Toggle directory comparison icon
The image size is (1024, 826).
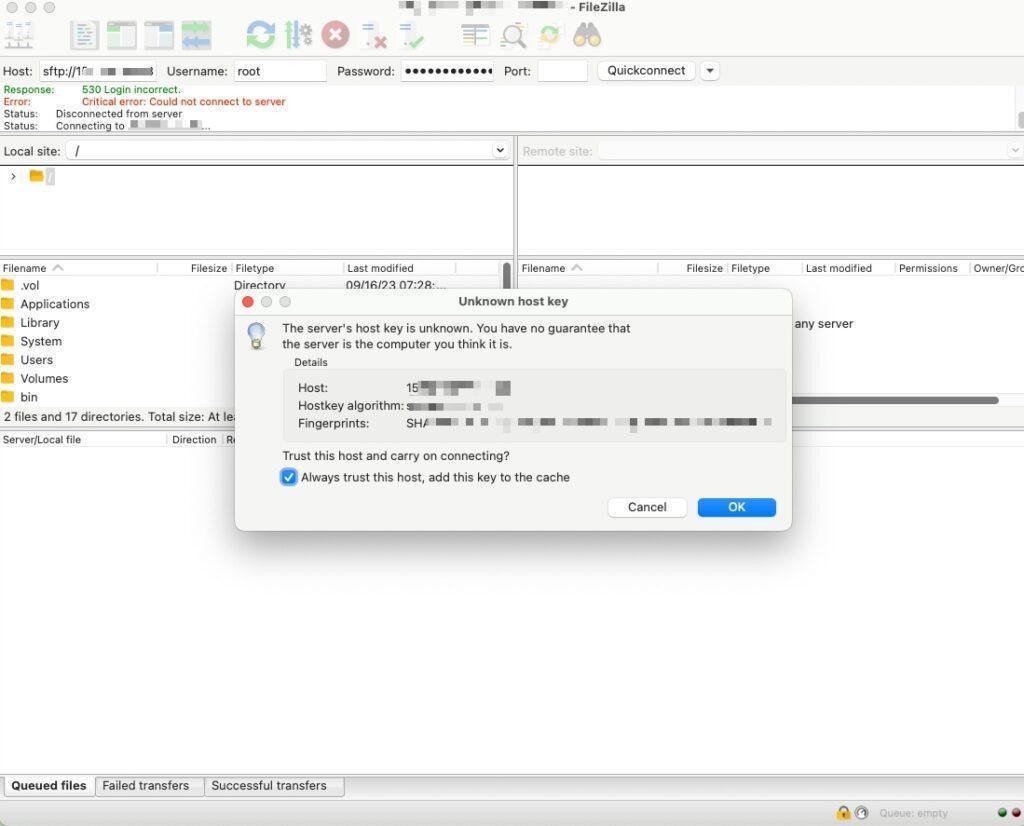pyautogui.click(x=513, y=35)
